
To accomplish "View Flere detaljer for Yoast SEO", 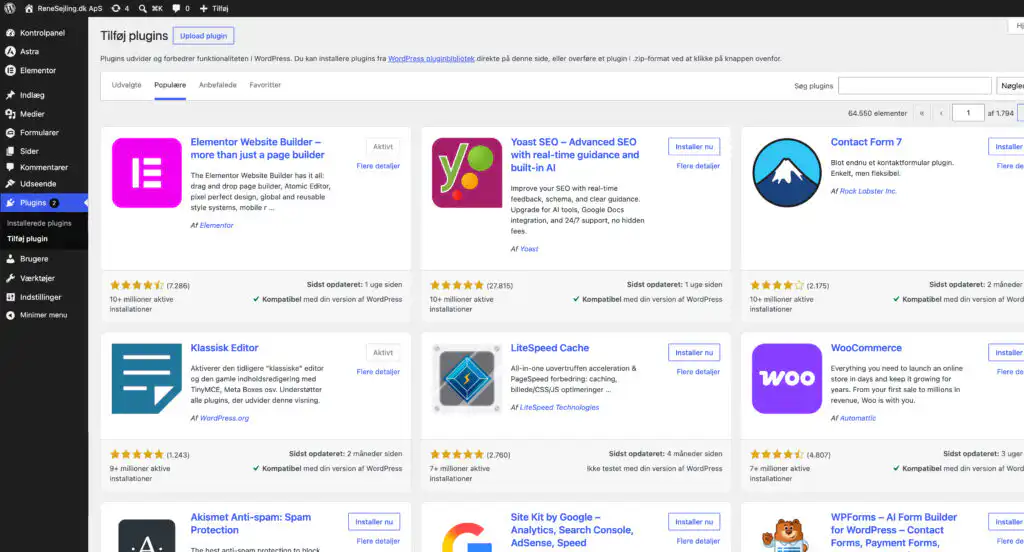I will coord(698,166).
